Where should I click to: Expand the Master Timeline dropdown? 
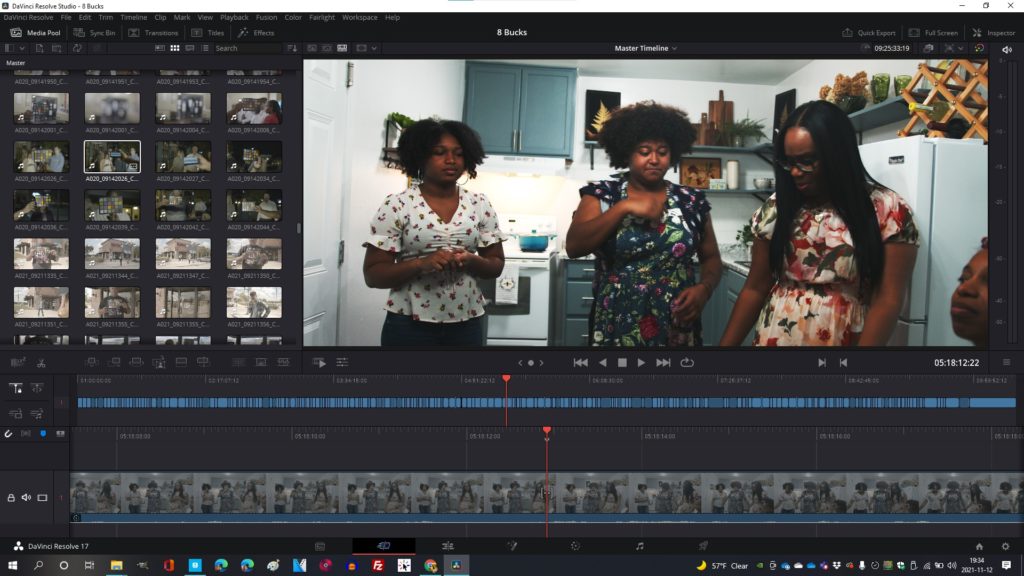(x=645, y=48)
